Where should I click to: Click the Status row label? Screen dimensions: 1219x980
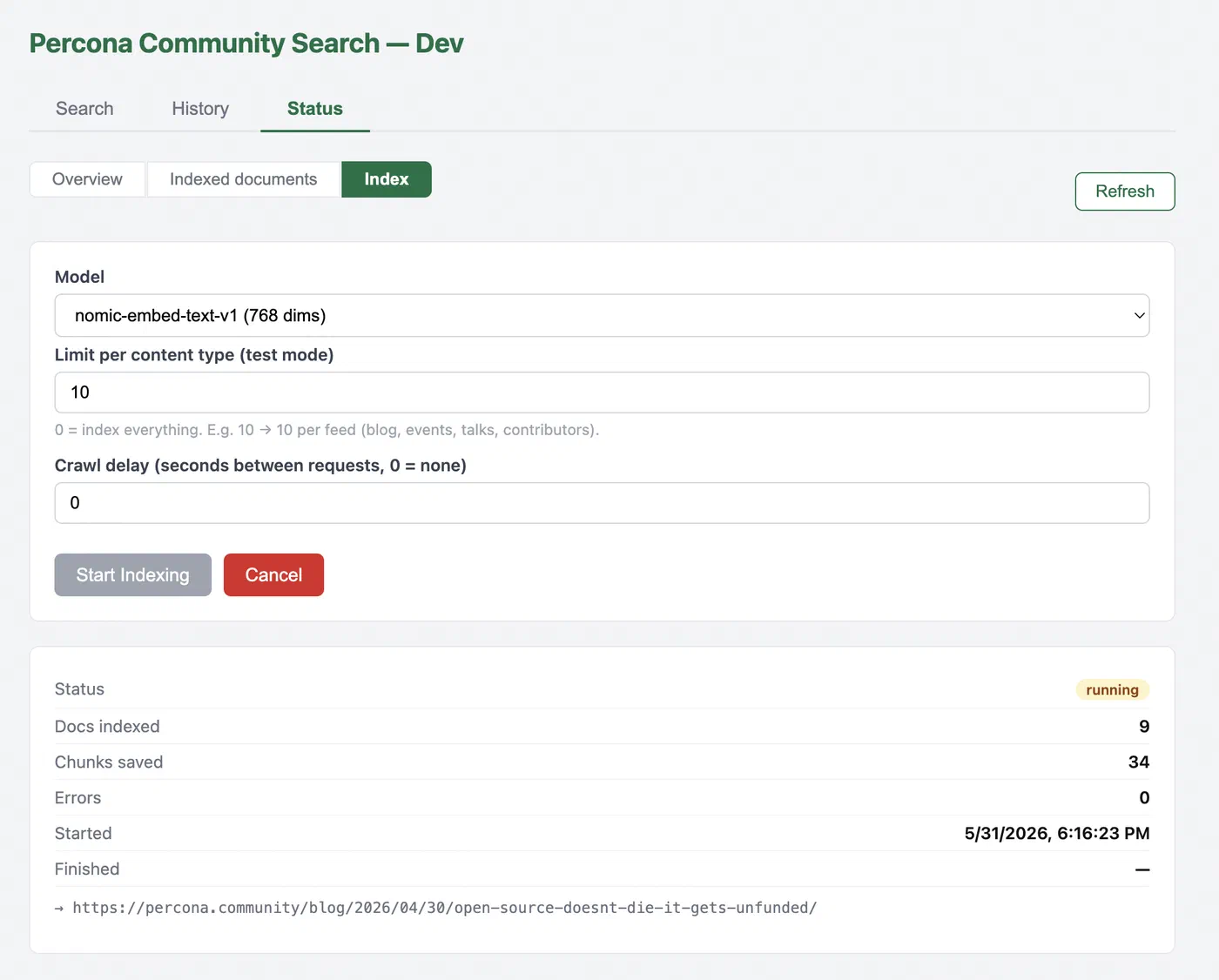pyautogui.click(x=79, y=689)
